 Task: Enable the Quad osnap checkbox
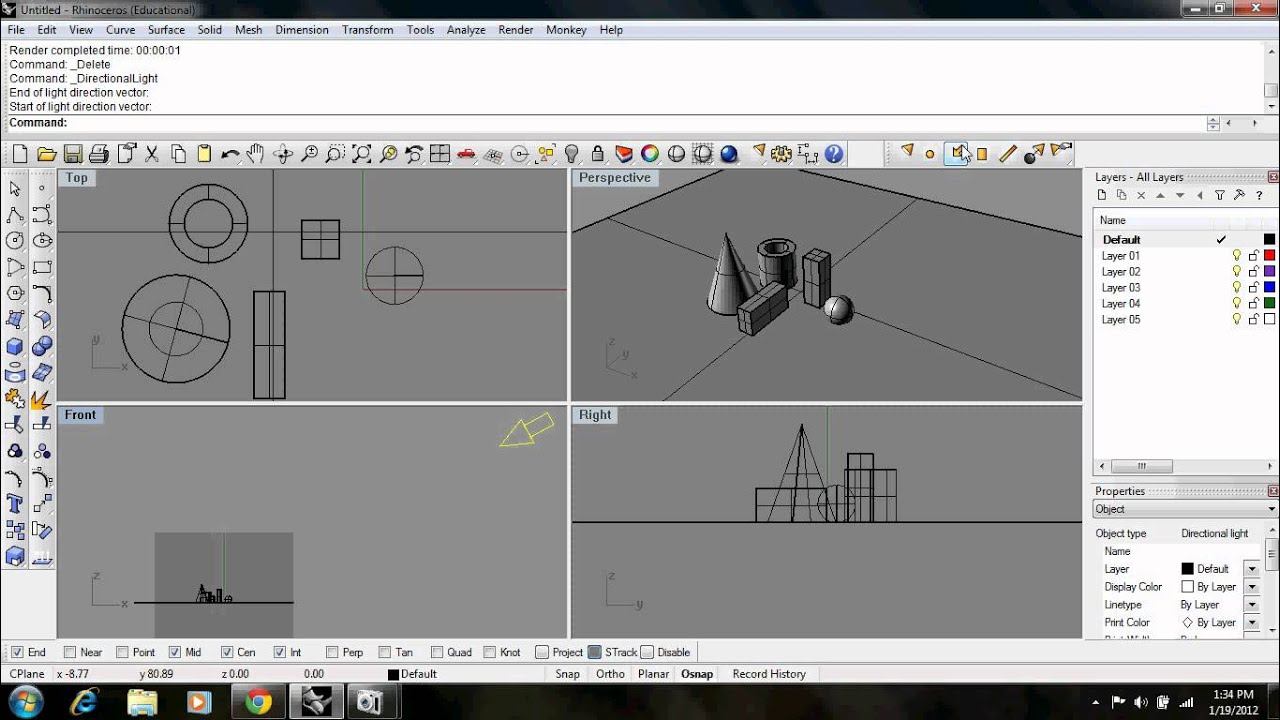(x=437, y=652)
